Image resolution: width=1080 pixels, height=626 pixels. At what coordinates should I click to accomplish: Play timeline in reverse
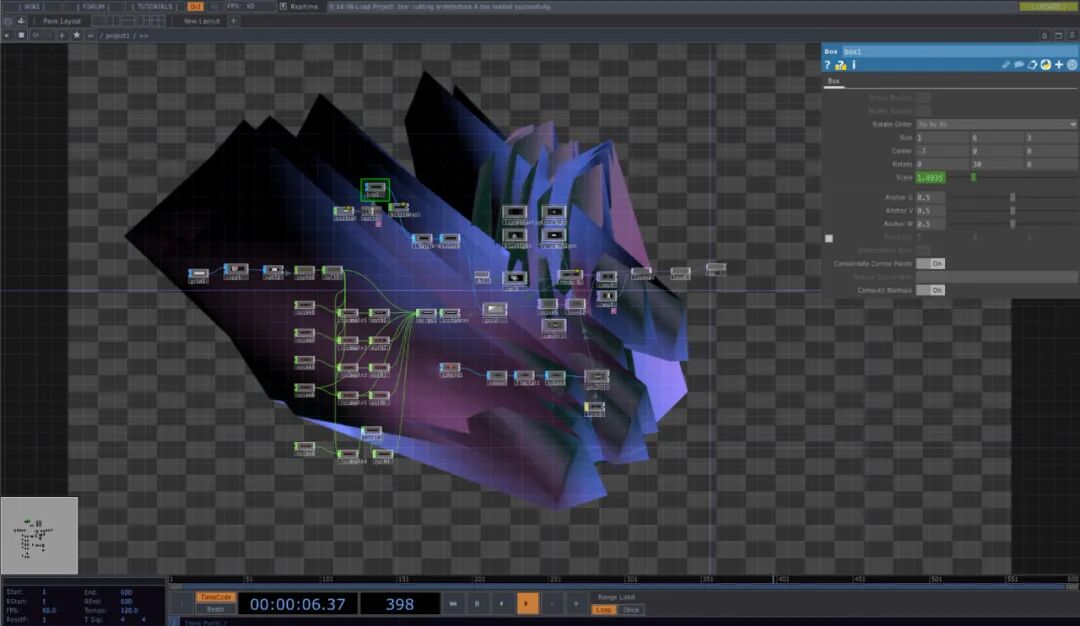pyautogui.click(x=501, y=604)
